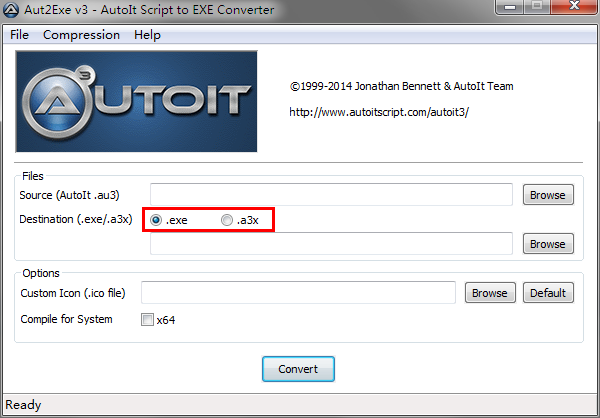Click the Source (AutoIt .au3) input field
Viewport: 600px width, 418px height.
click(330, 194)
